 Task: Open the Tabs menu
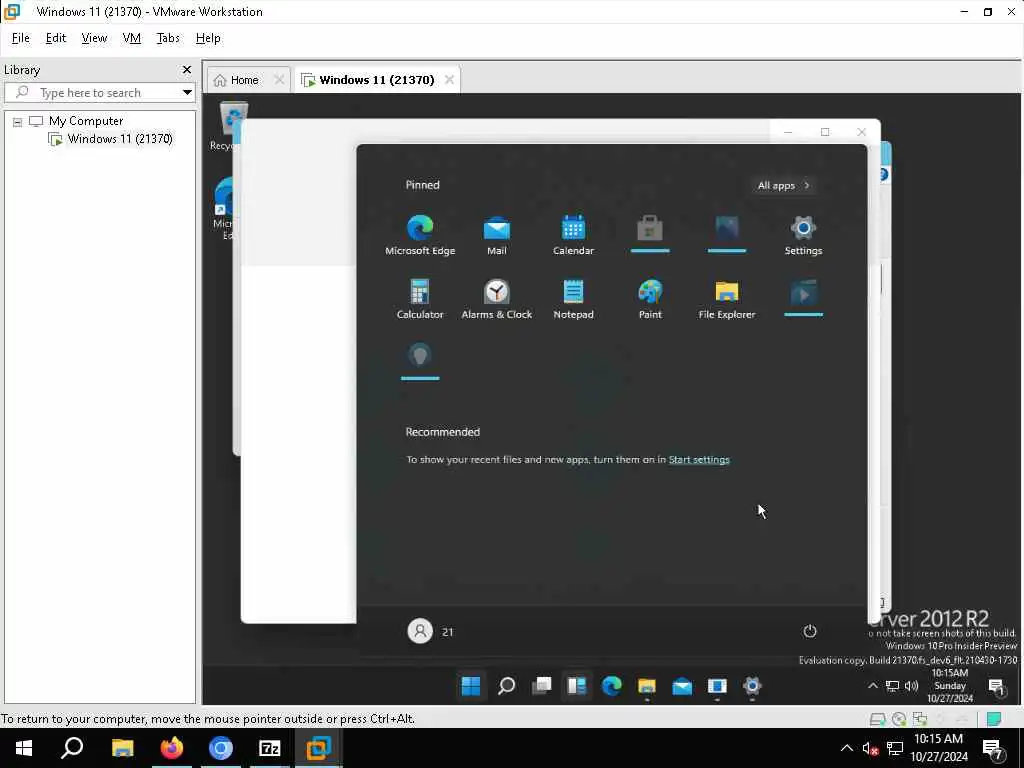pos(168,38)
